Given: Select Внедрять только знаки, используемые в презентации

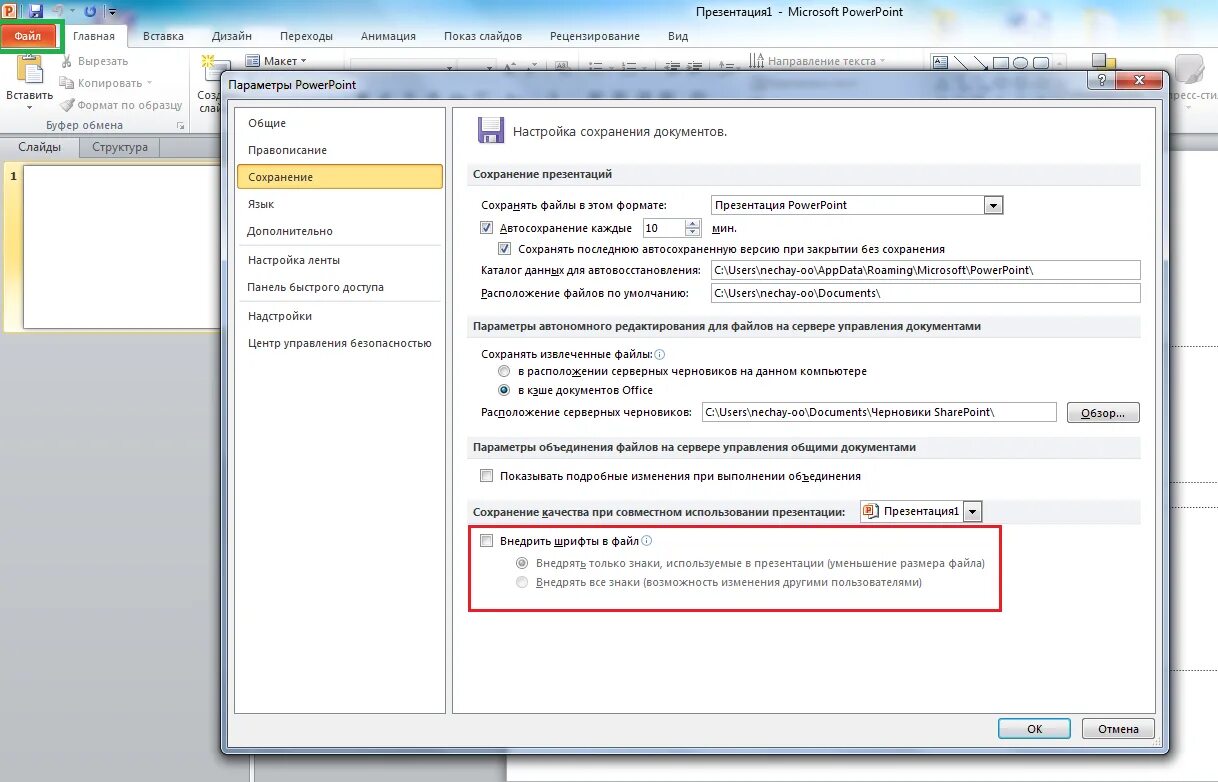Looking at the screenshot, I should click(522, 563).
